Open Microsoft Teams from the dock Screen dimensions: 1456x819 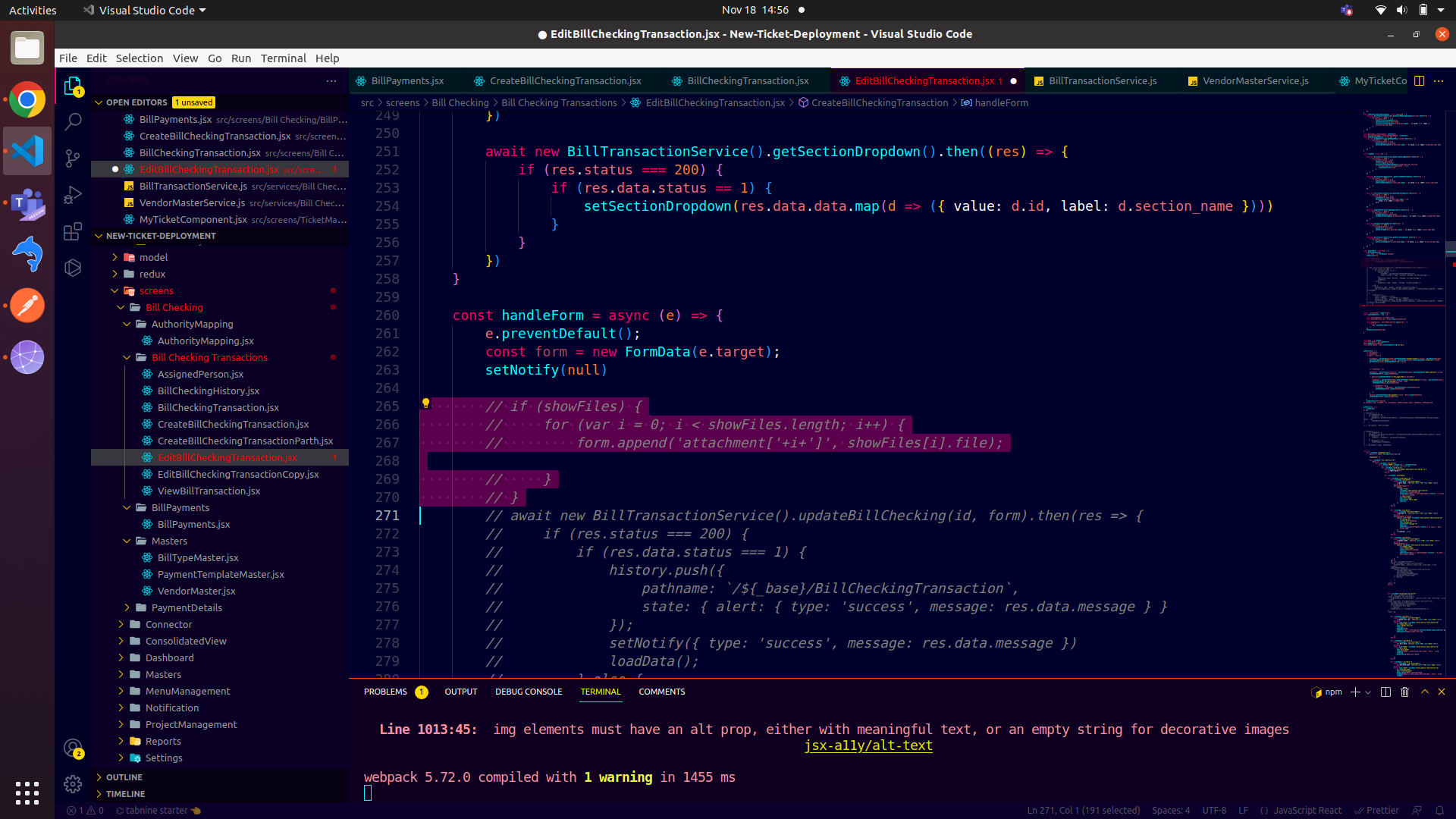[27, 203]
